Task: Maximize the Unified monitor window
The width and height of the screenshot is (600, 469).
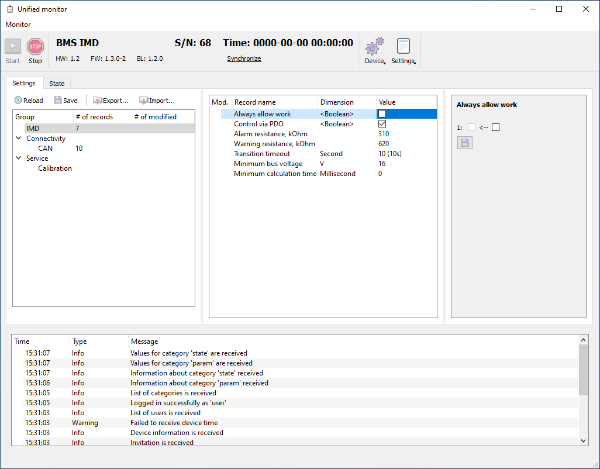Action: [559, 9]
